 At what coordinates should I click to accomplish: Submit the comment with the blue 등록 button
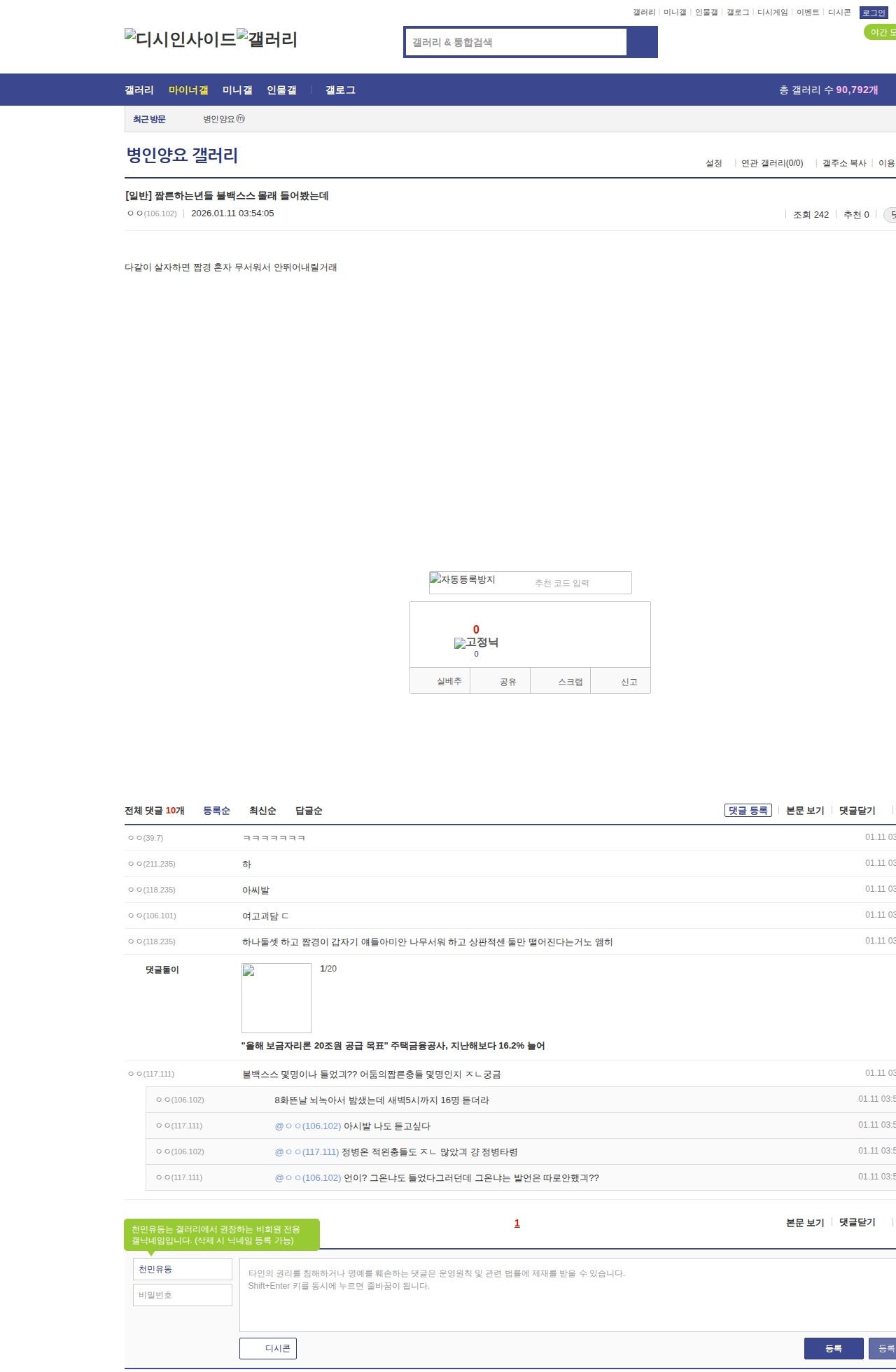pyautogui.click(x=834, y=1348)
